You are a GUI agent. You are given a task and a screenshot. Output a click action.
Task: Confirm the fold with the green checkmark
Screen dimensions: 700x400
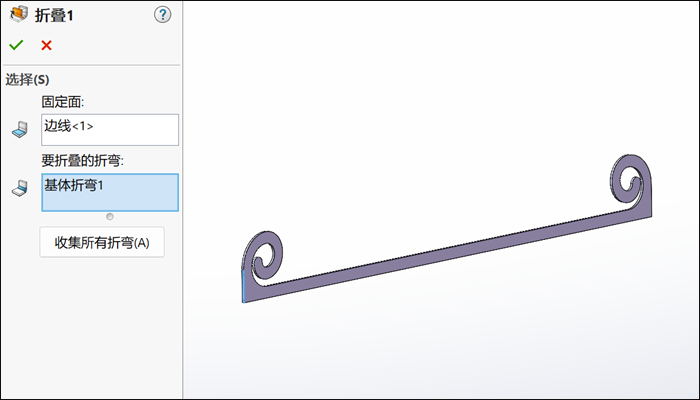pos(16,45)
